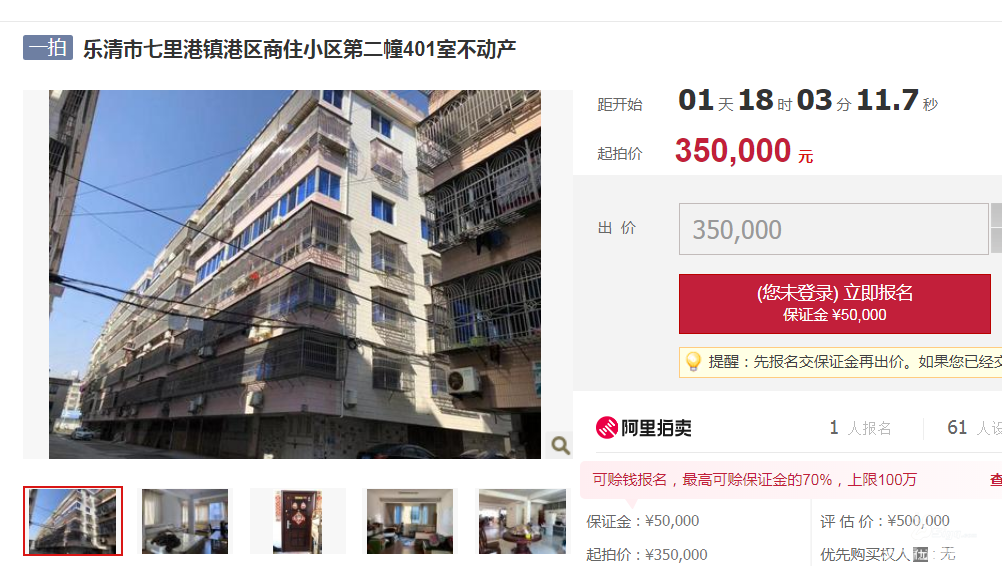Increase bid with the upper stepper arrow
Image resolution: width=1002 pixels, height=566 pixels.
pos(996,215)
